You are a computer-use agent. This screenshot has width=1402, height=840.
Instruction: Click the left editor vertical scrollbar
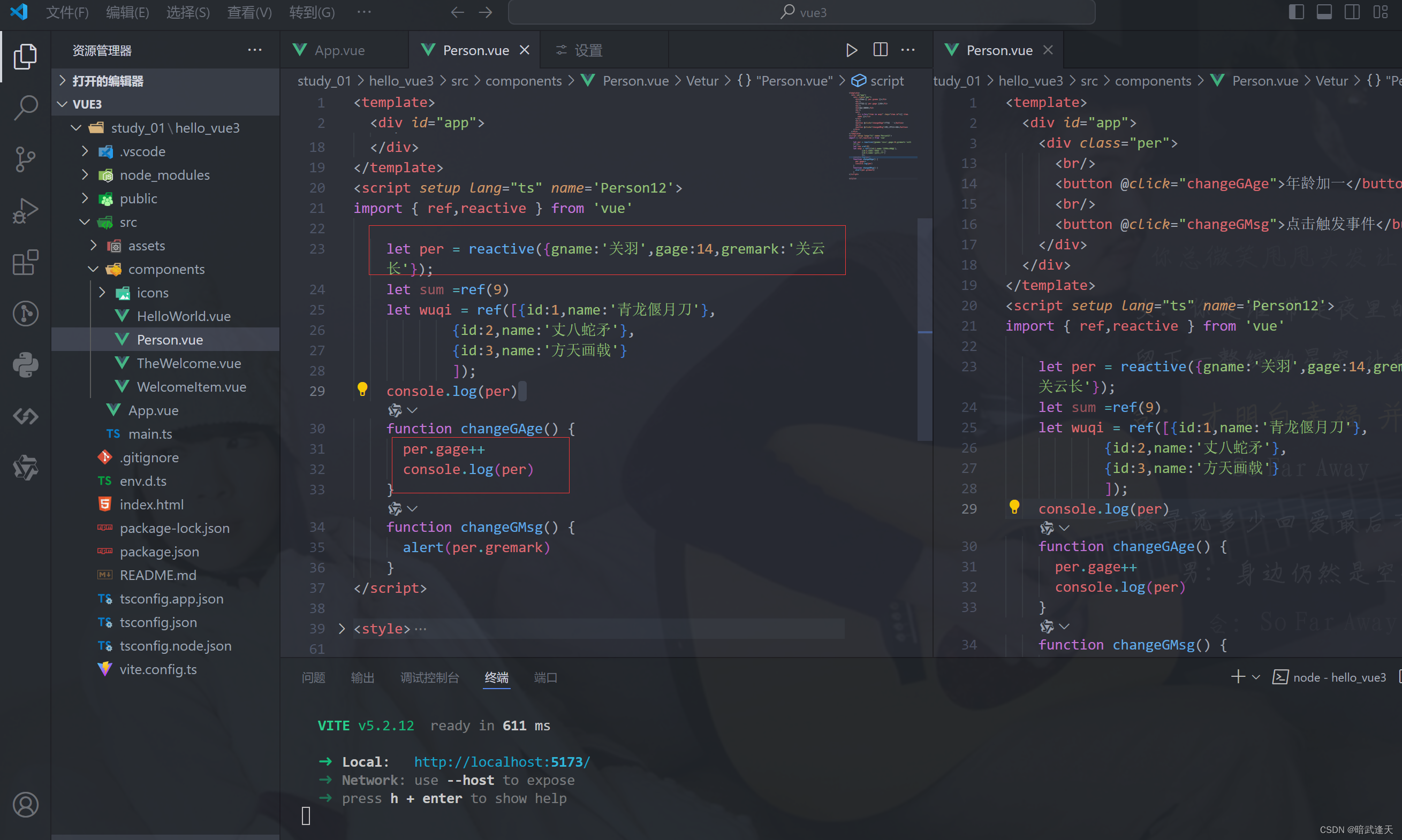click(924, 329)
